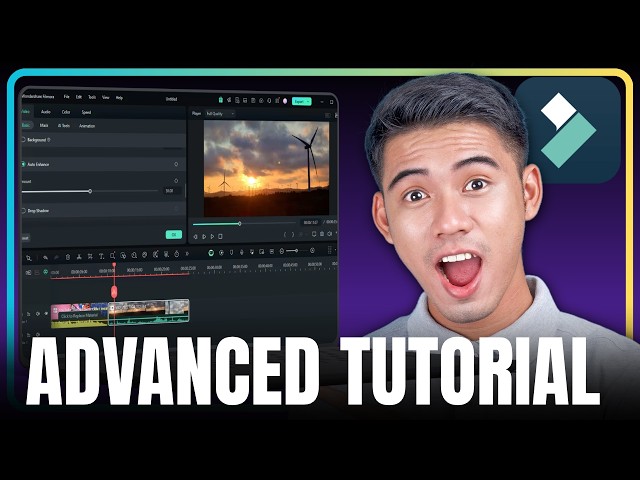This screenshot has height=480, width=640.
Task: Click the timeline zoom in plus icon
Action: tap(312, 250)
